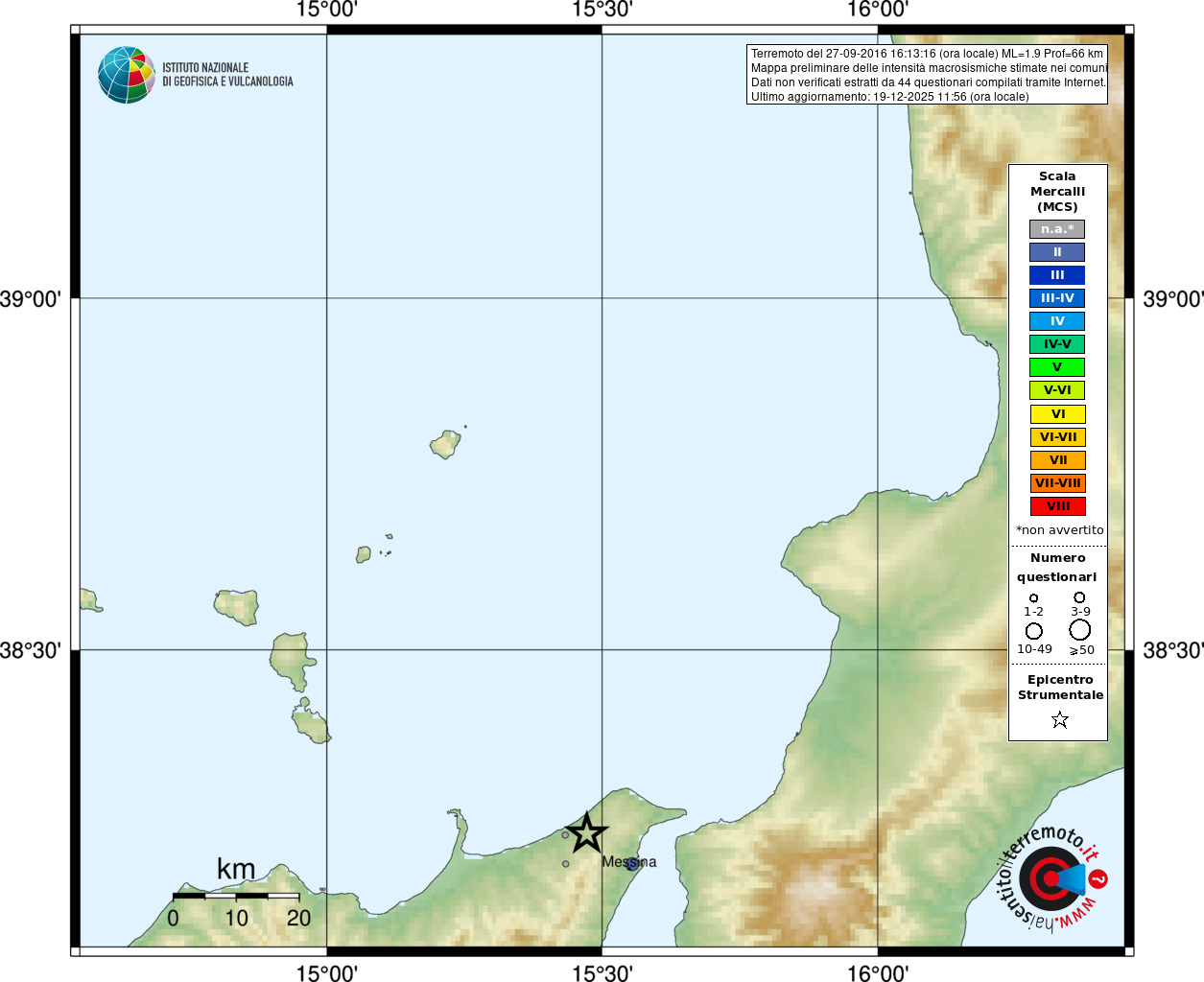Click the Scala Mercalli (MCS) legend title
The height and width of the screenshot is (982, 1204).
pos(1057,192)
